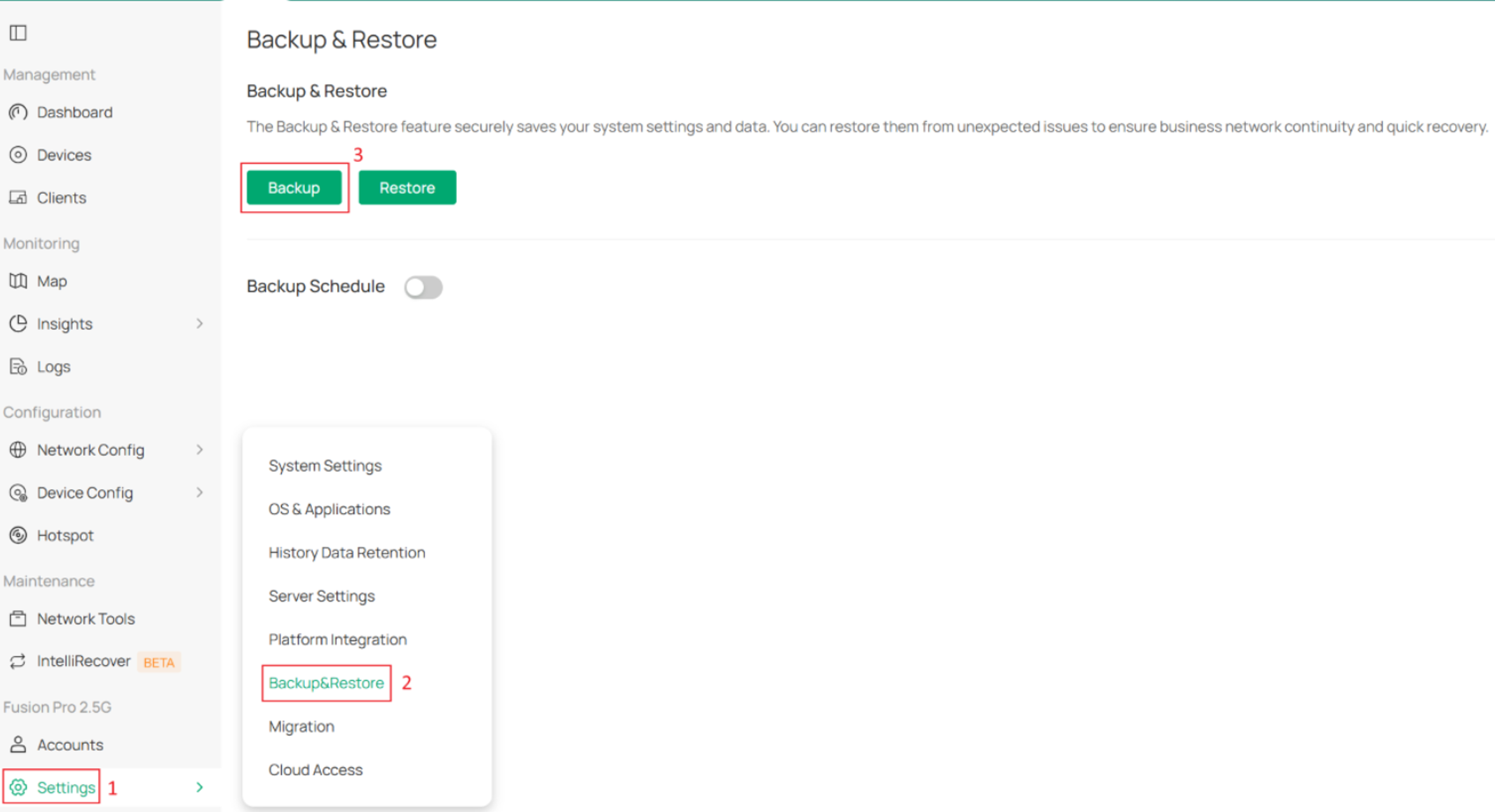Click the Devices circle icon
Viewport: 1495px width, 812px height.
click(x=18, y=155)
